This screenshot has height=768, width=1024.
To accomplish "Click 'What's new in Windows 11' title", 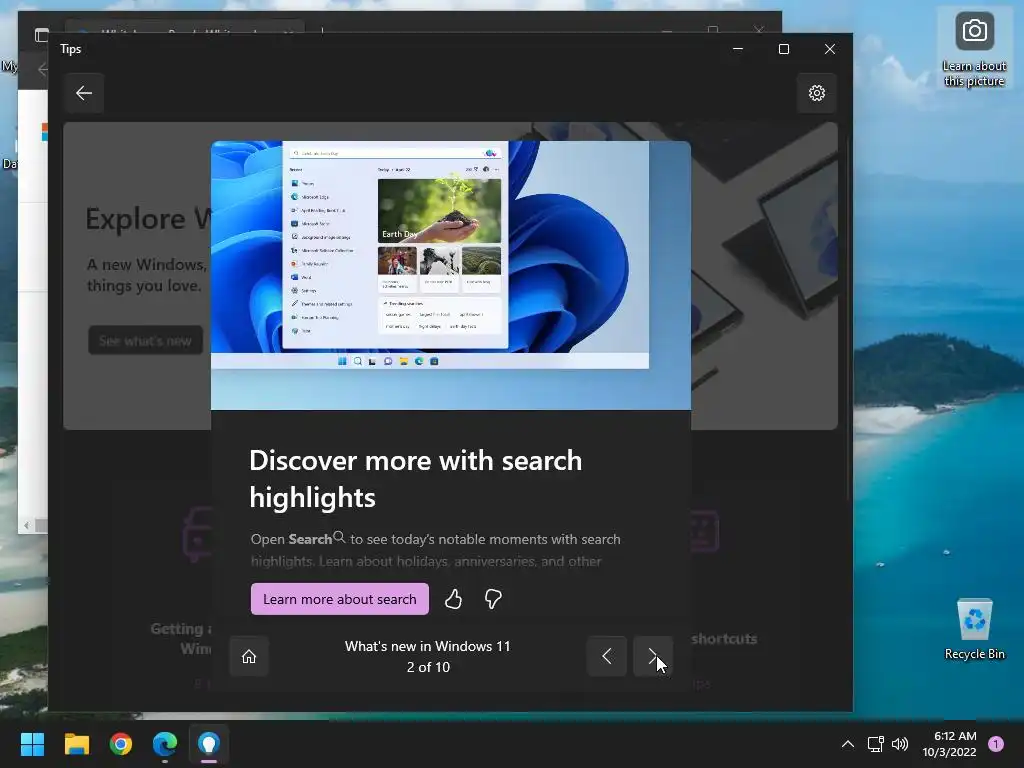I will point(427,646).
